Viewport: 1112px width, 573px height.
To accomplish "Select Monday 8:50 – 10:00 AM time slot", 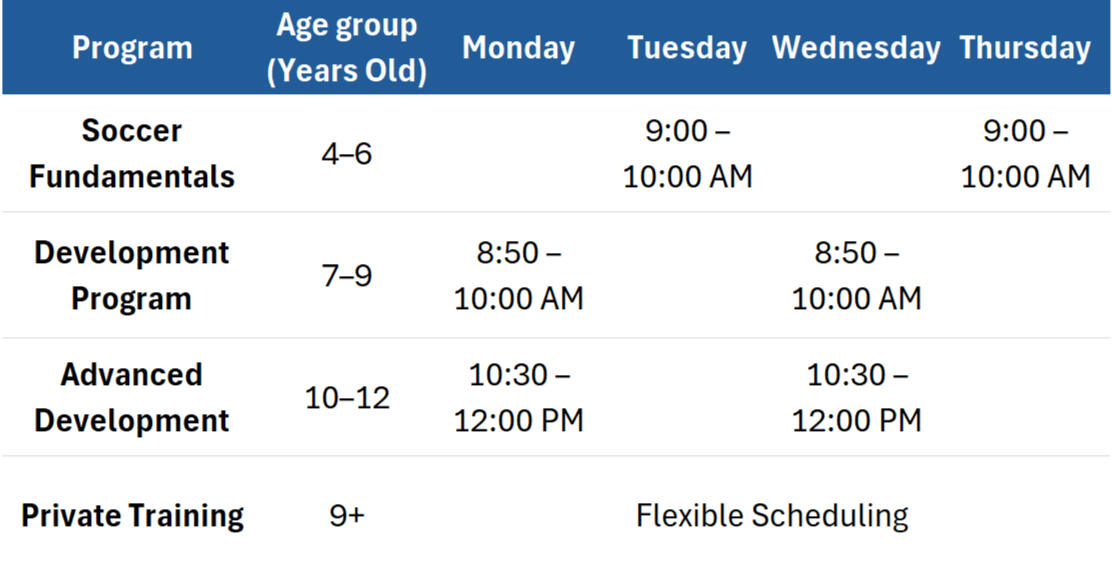I will 518,275.
